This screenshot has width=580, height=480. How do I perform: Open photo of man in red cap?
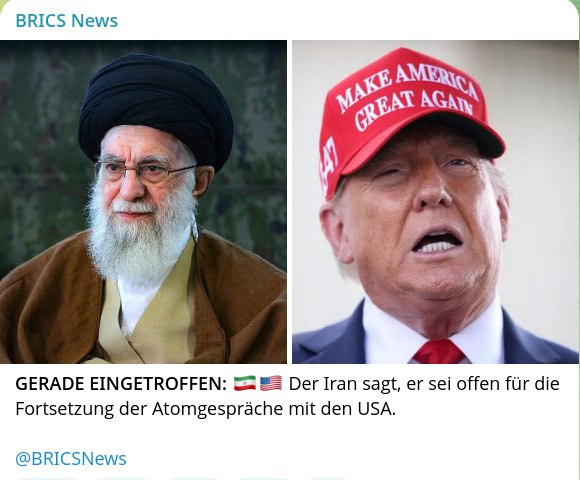coord(435,202)
